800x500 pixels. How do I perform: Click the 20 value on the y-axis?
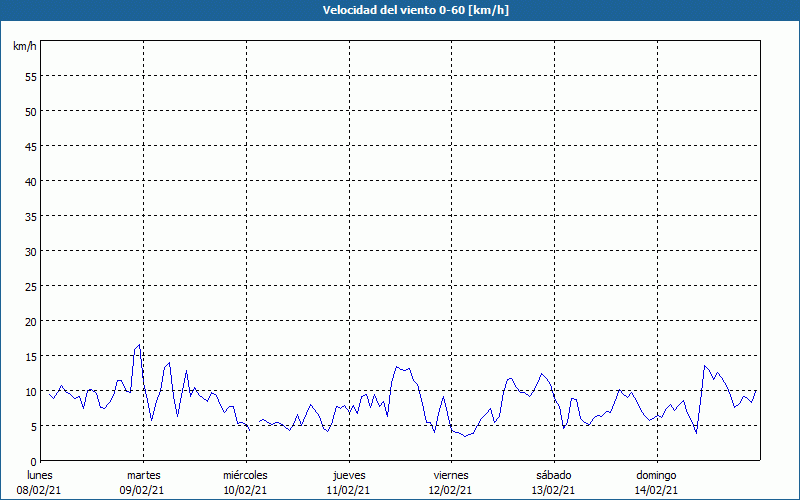tap(31, 322)
